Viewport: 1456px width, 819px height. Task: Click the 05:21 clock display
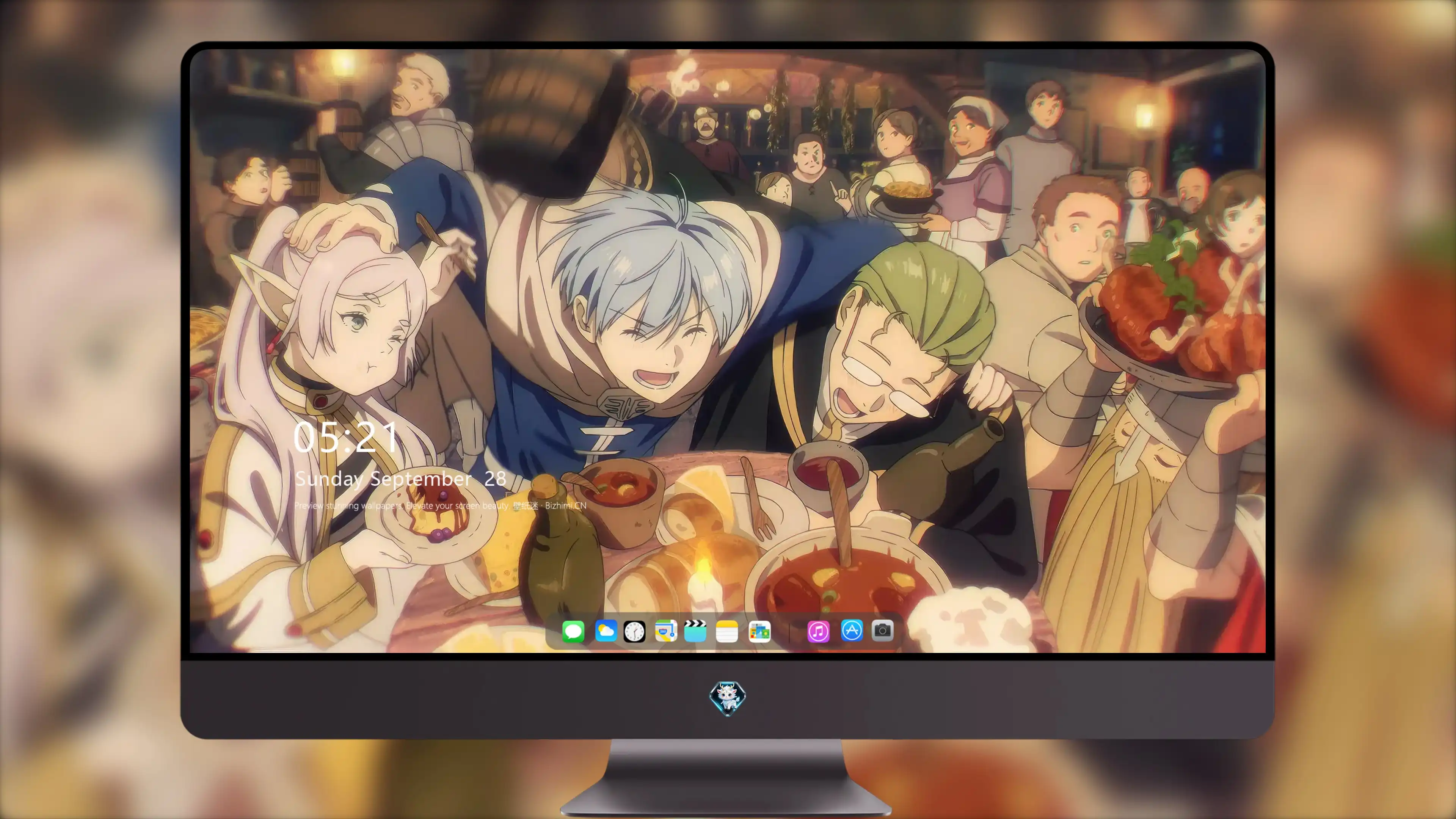click(345, 437)
